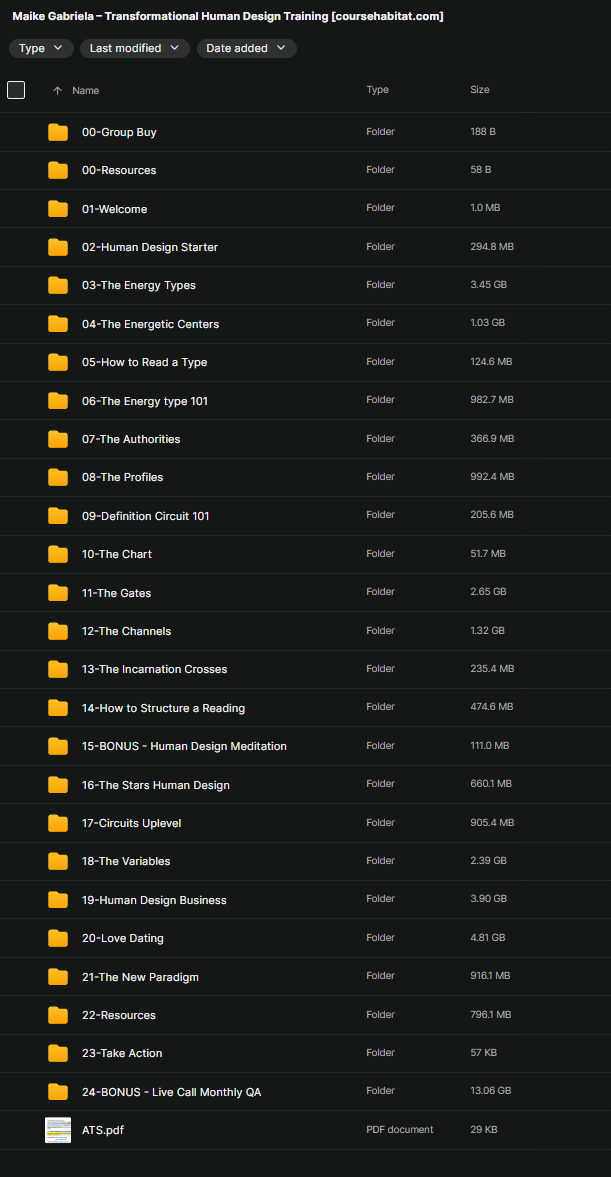
Task: Open the 20-Love Dating folder name
Action: [122, 938]
